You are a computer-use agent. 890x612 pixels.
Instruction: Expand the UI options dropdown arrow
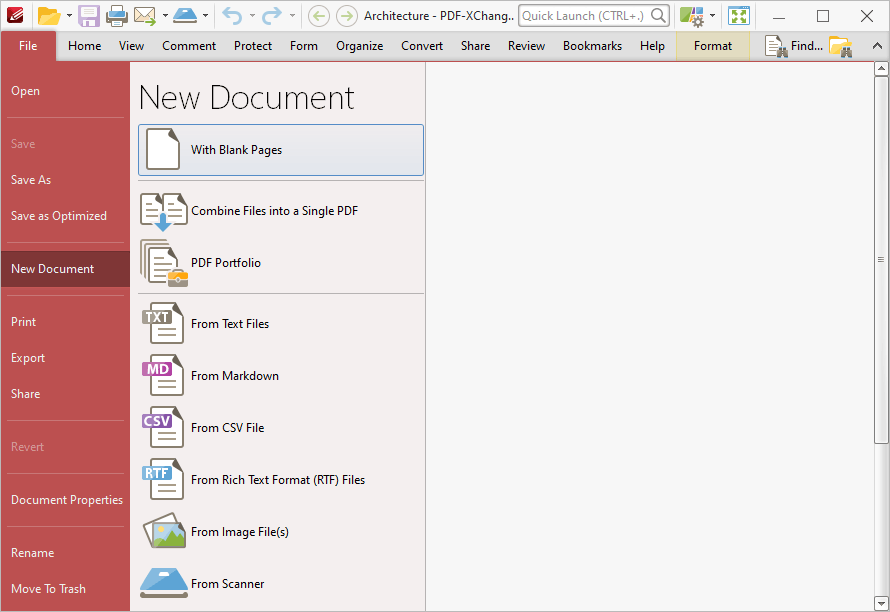point(712,16)
